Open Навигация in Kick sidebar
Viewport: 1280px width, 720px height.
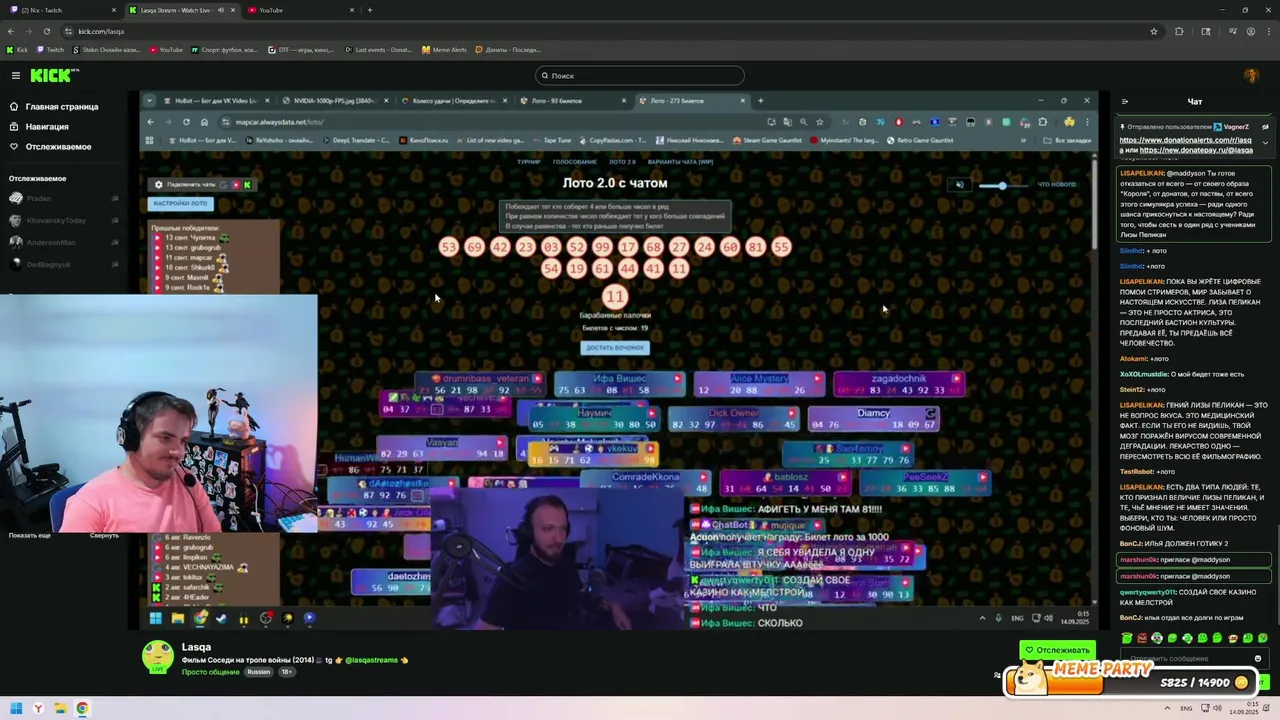click(40, 126)
